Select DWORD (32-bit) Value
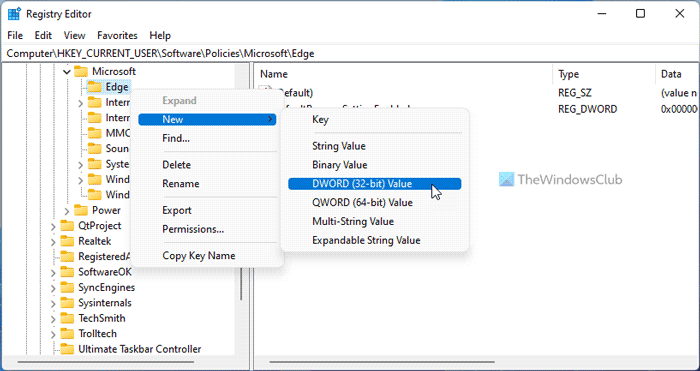Image resolution: width=700 pixels, height=371 pixels. 375,183
